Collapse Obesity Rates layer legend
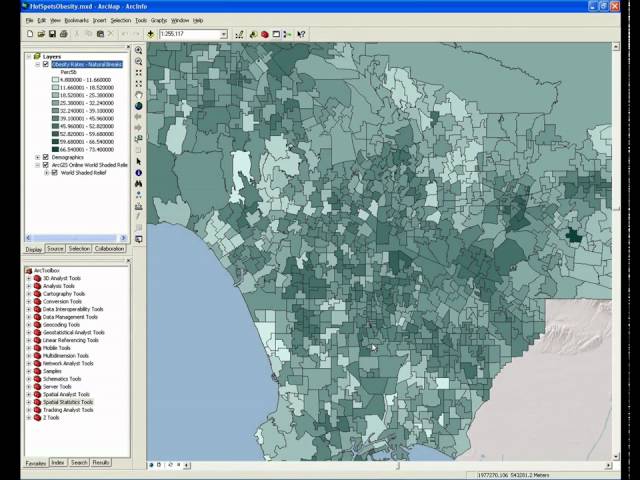Image resolution: width=640 pixels, height=480 pixels. point(37,64)
